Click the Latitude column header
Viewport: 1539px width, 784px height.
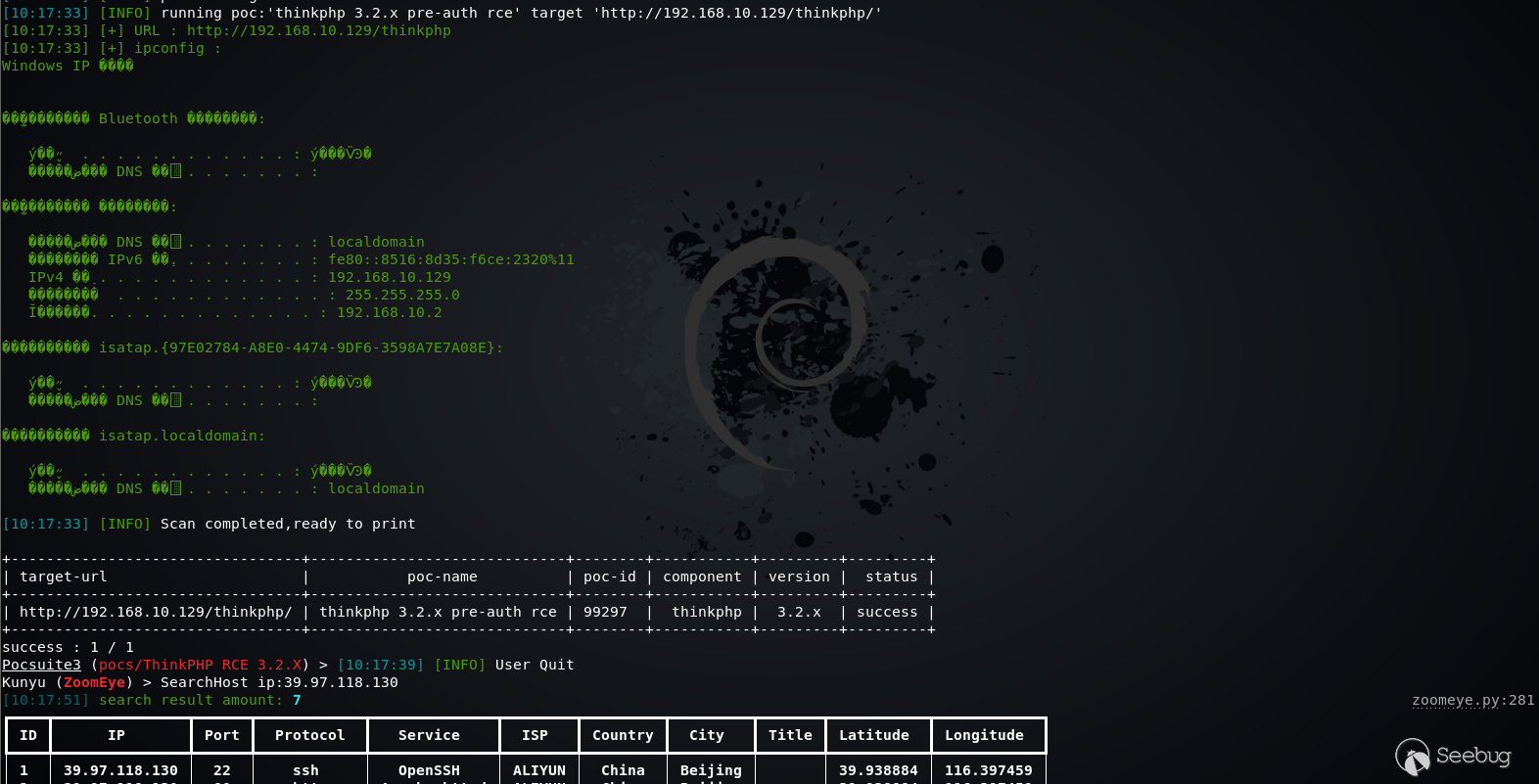point(874,735)
